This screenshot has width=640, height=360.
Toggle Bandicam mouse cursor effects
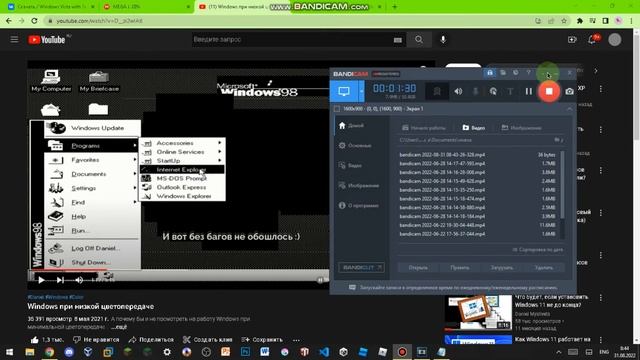pos(493,91)
